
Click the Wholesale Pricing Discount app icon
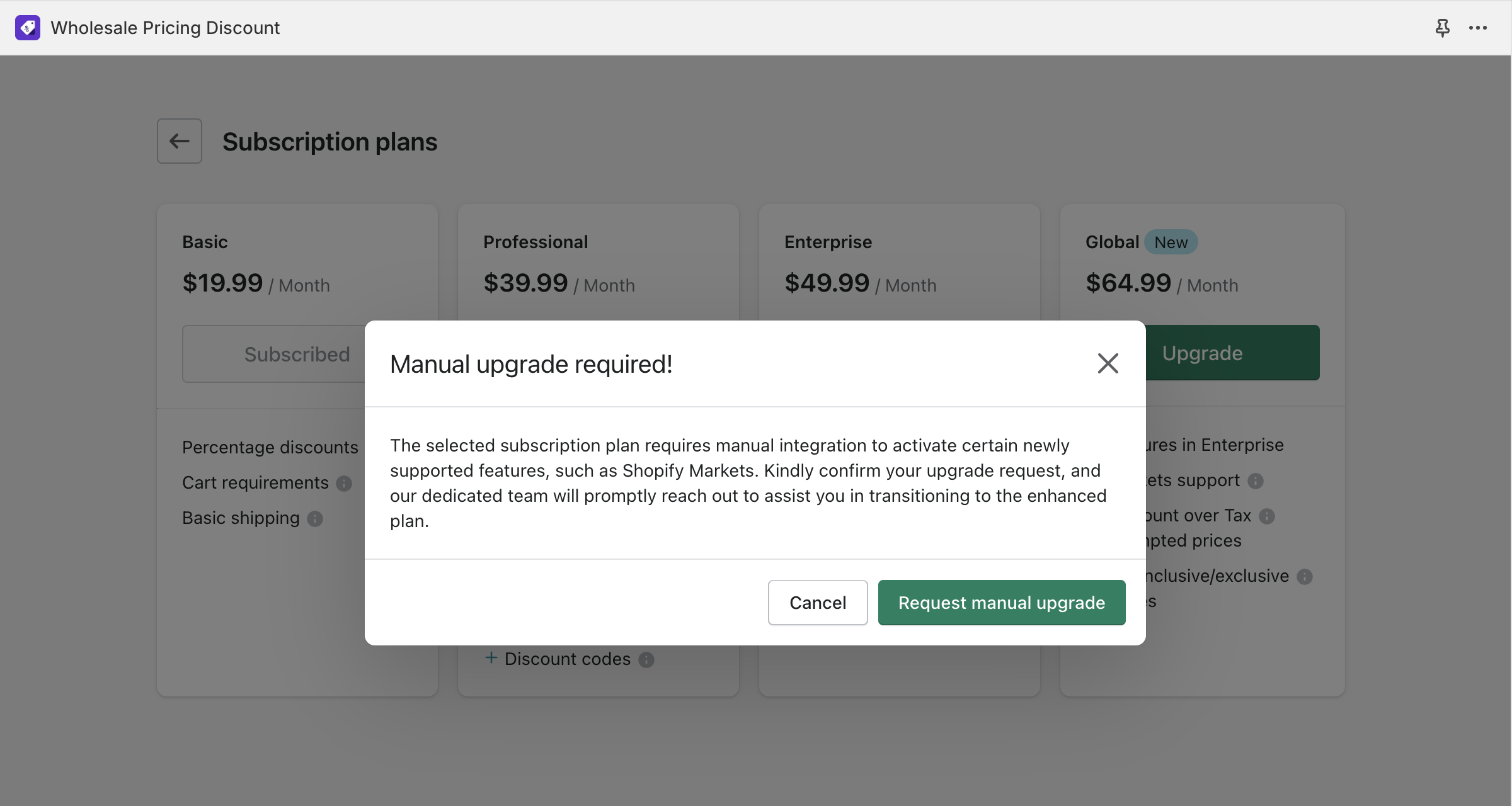coord(28,28)
